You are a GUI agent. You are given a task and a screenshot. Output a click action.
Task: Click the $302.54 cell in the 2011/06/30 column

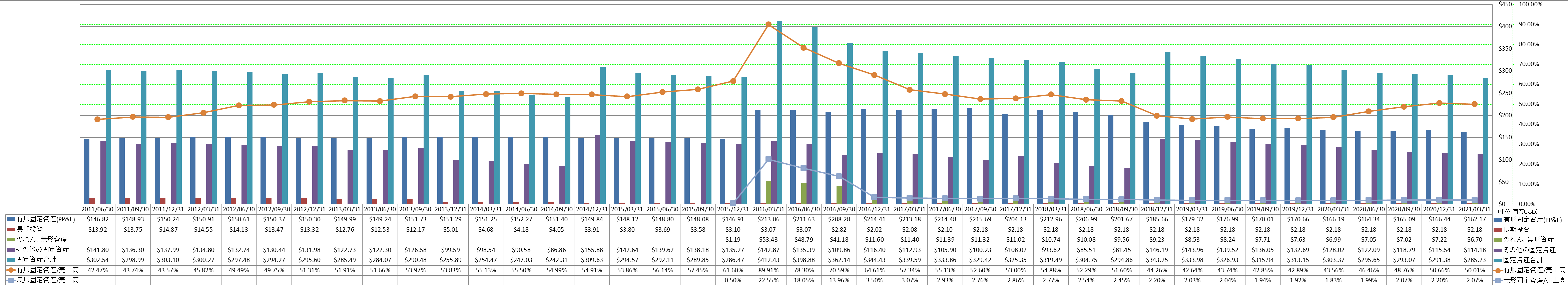click(x=97, y=260)
